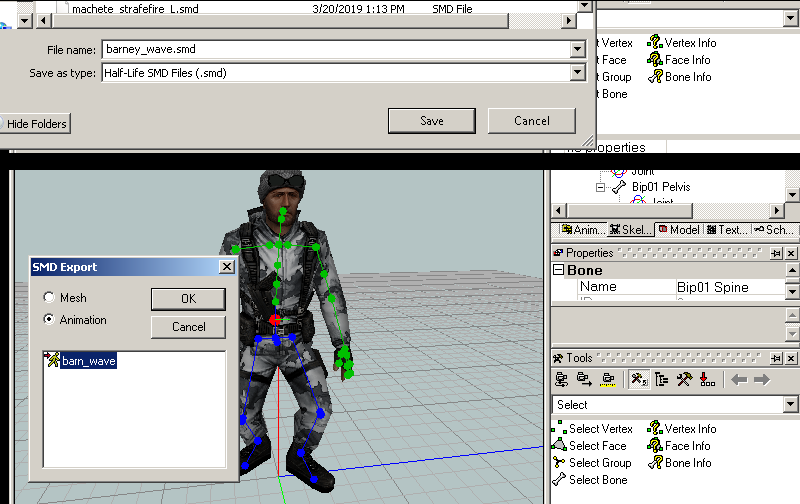The image size is (800, 504).
Task: Confirm SMD Export with OK
Action: [x=188, y=299]
